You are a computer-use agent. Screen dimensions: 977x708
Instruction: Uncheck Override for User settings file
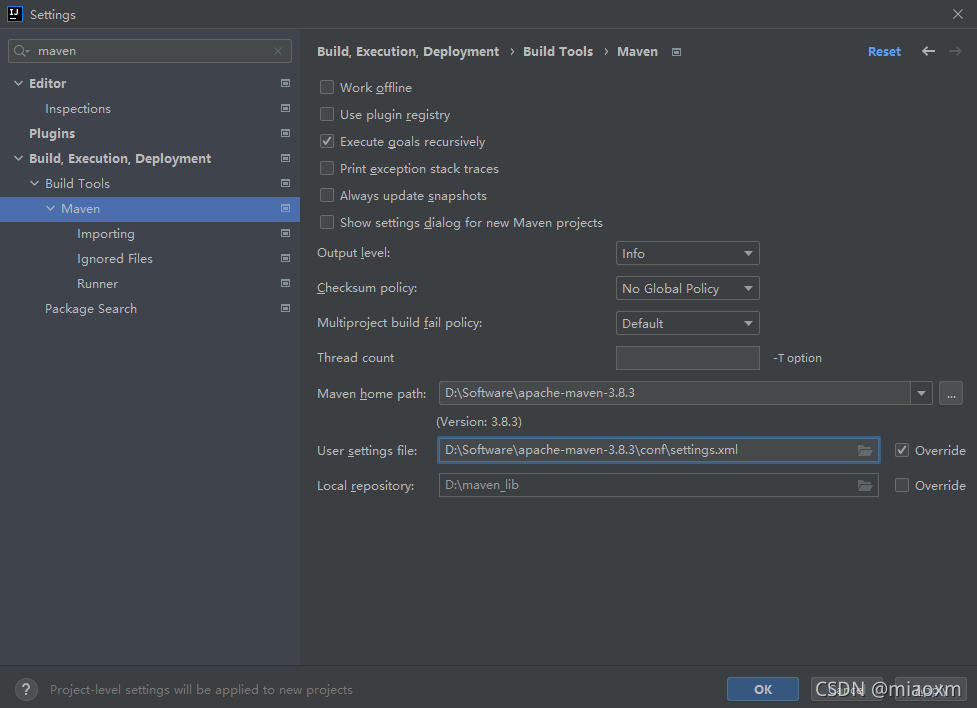(x=902, y=450)
